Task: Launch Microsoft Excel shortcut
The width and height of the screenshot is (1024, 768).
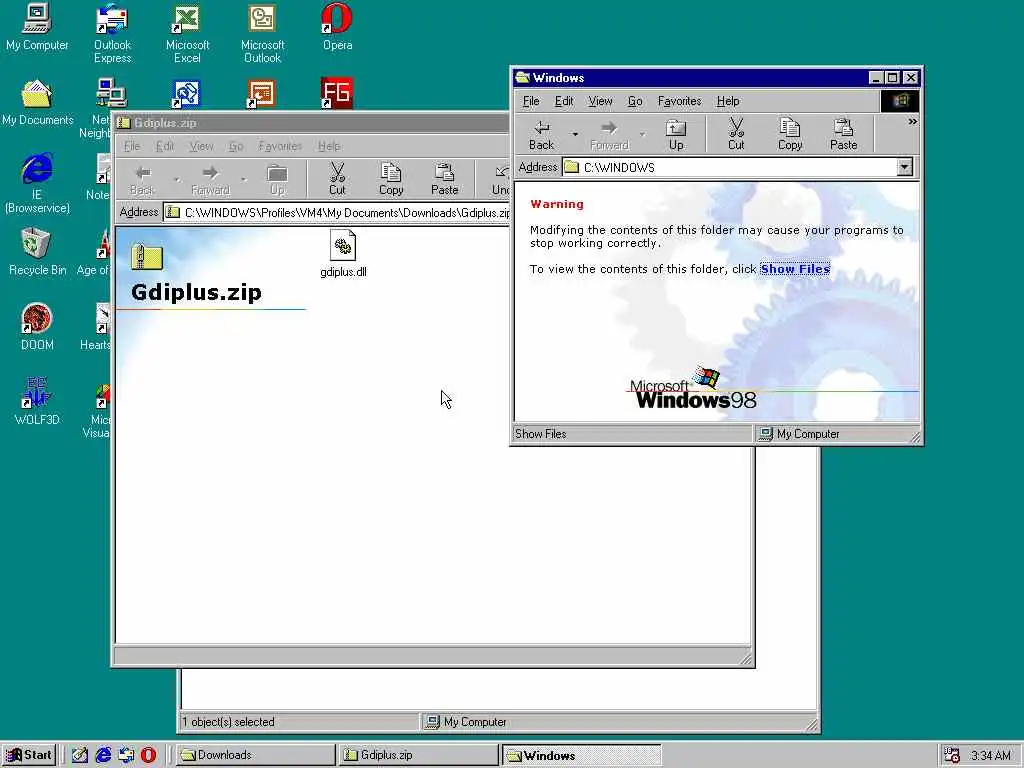Action: pyautogui.click(x=187, y=33)
